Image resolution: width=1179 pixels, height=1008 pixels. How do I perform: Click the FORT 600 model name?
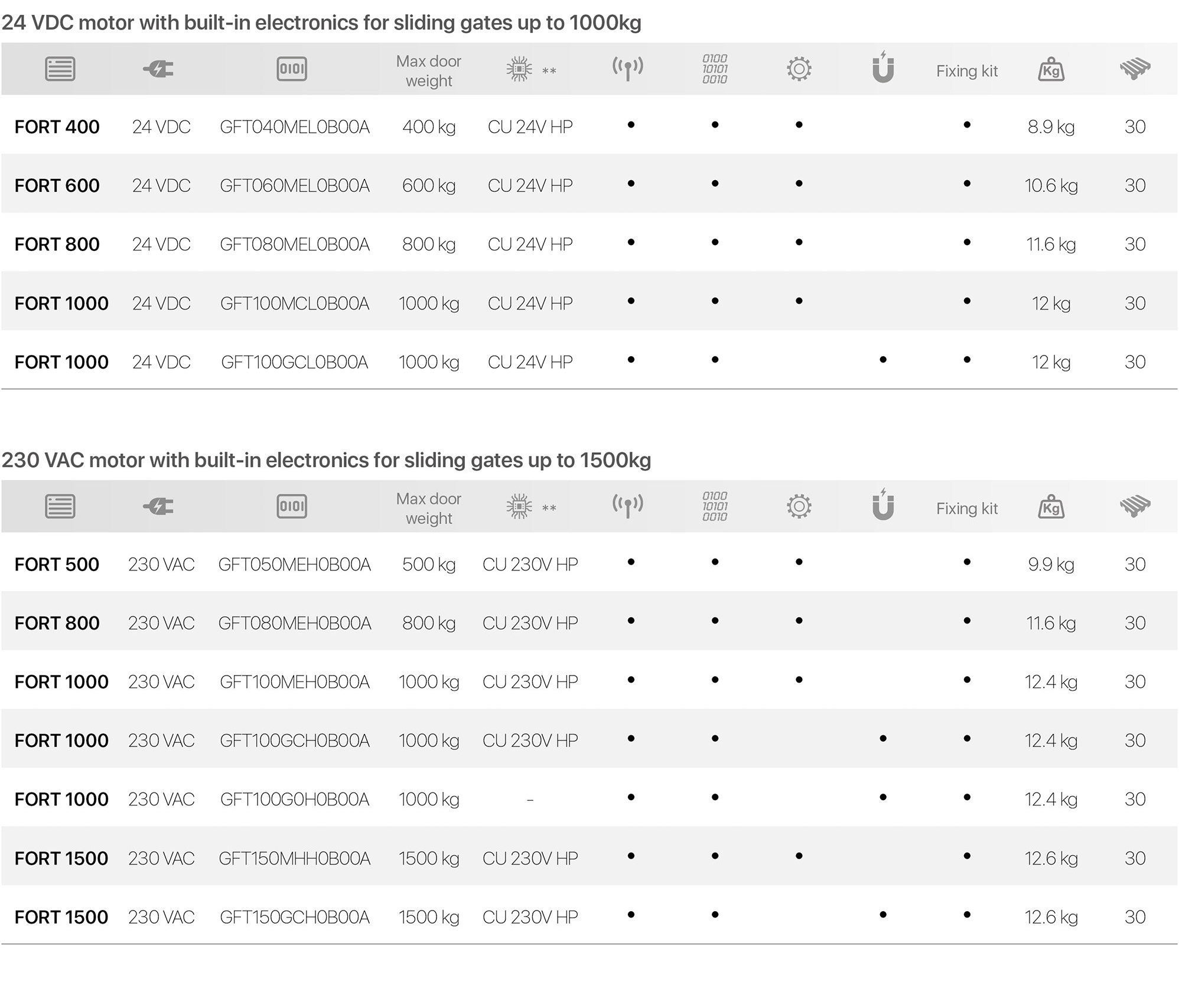coord(57,185)
